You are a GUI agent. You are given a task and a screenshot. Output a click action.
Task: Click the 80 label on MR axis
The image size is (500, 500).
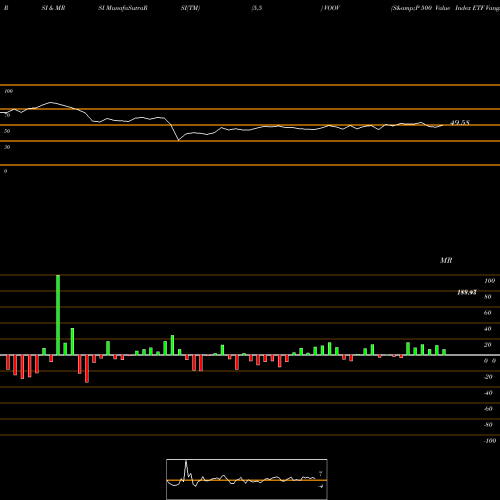488,297
